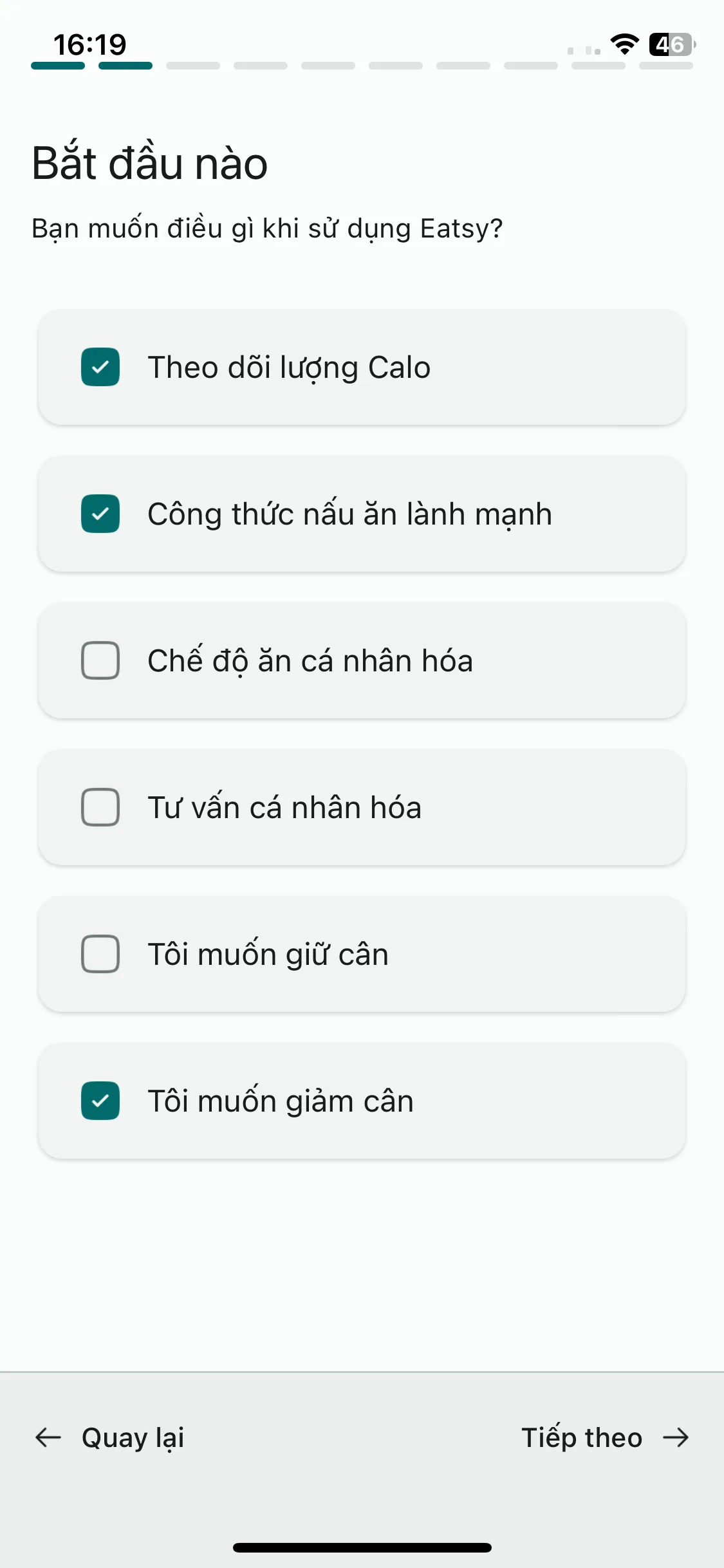Tap the left arrow icon beside Quay lại
Viewport: 724px width, 1568px height.
48,1437
